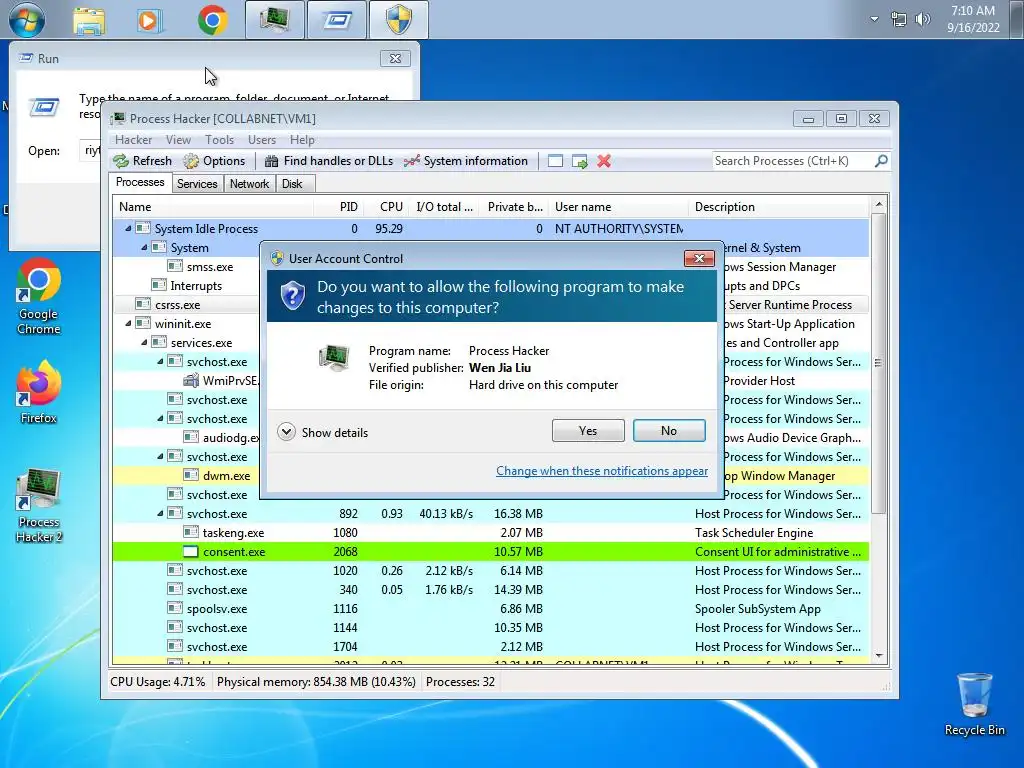Viewport: 1024px width, 768px height.
Task: Sort by the CPU column header
Action: [x=385, y=206]
